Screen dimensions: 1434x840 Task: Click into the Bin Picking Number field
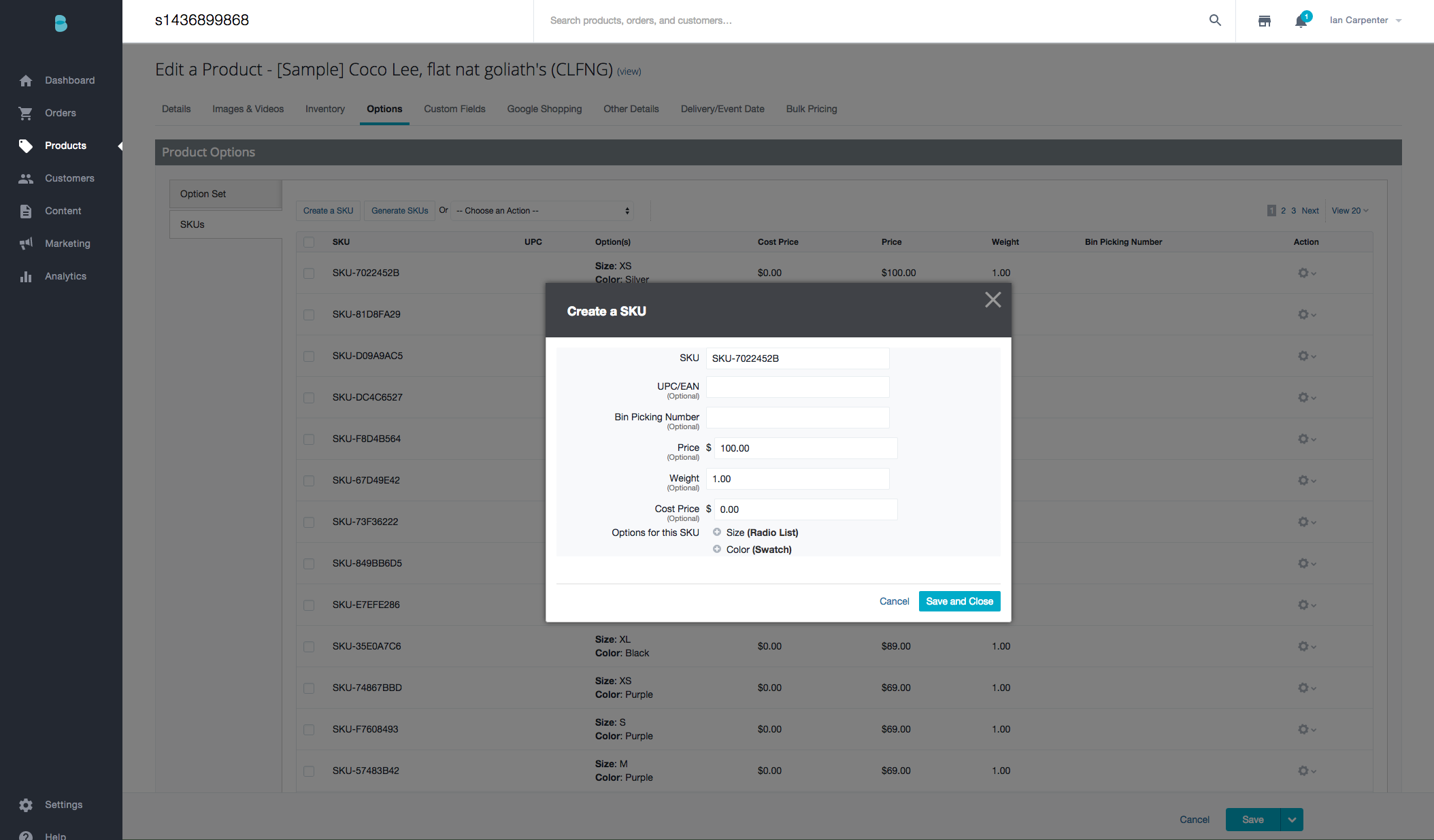coord(797,418)
